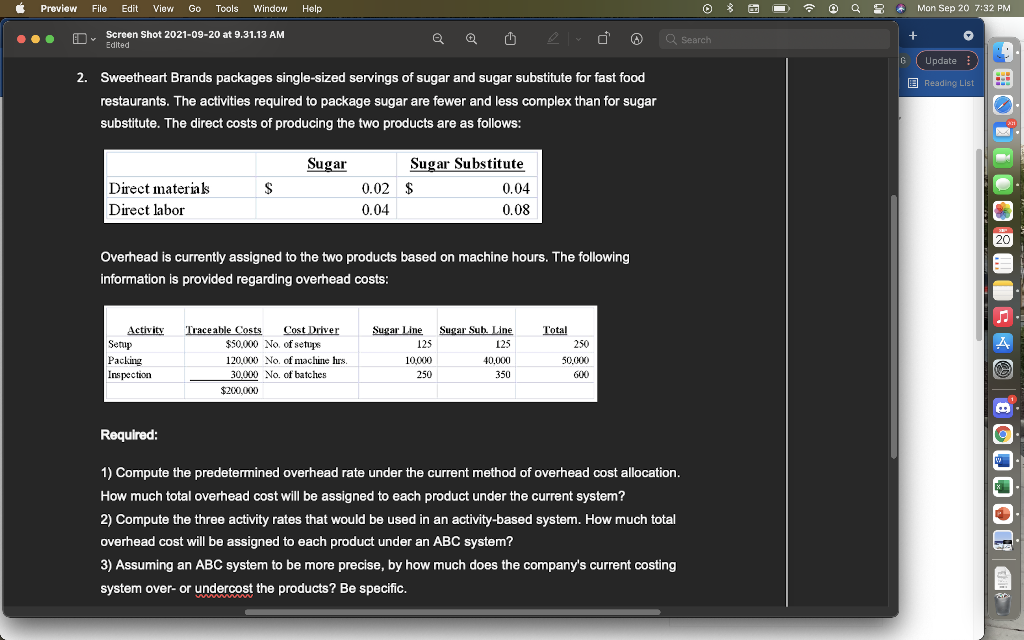The height and width of the screenshot is (640, 1024).
Task: Open the Share icon in Preview's toolbar
Action: click(510, 38)
